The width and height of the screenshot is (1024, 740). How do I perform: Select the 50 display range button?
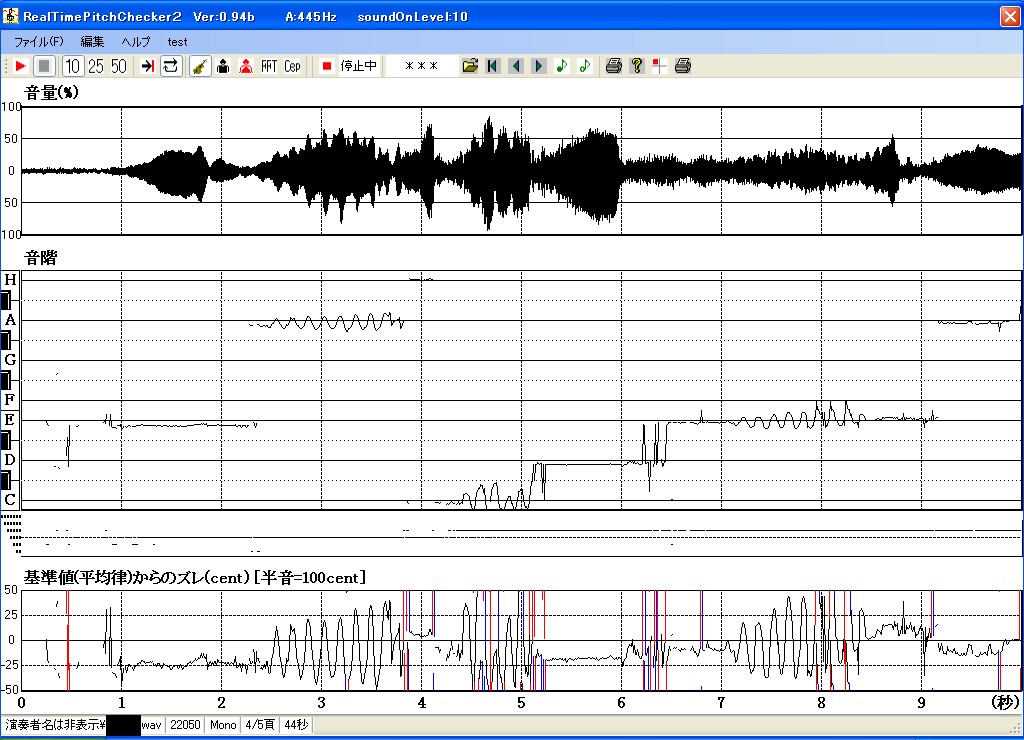click(118, 66)
